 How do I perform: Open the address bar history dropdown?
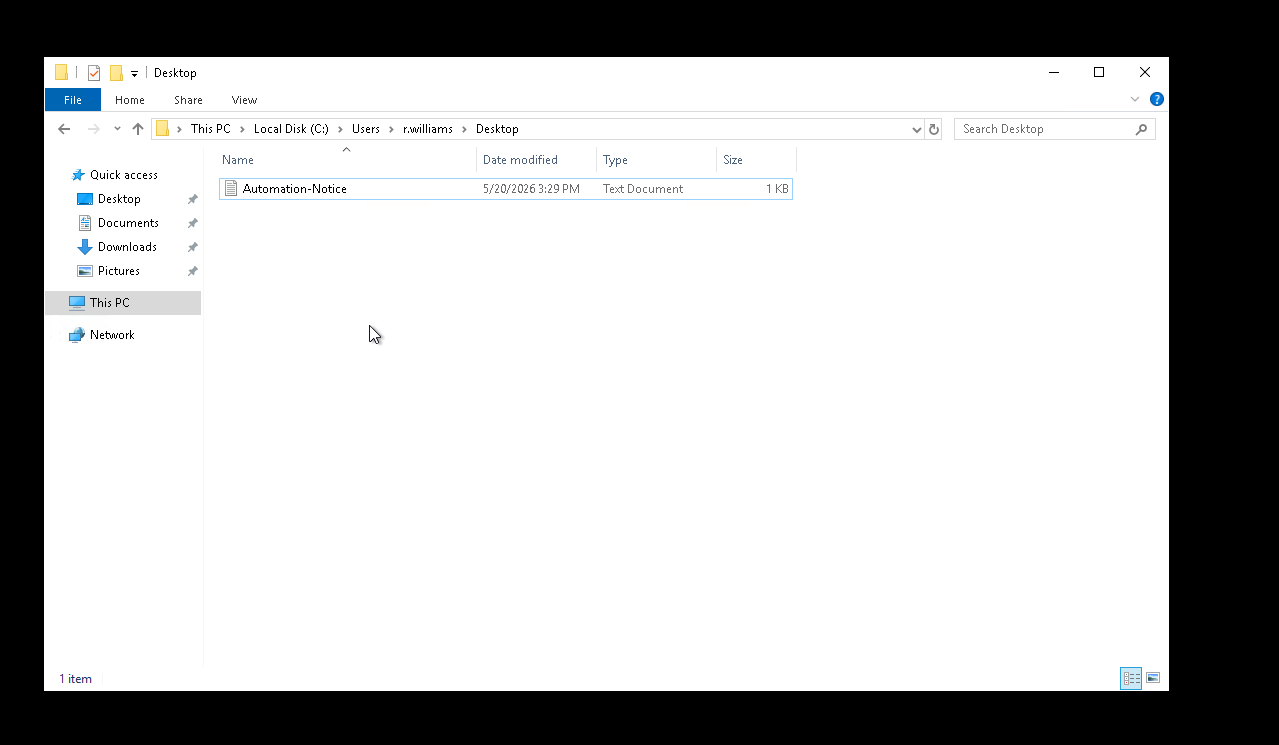(x=917, y=129)
